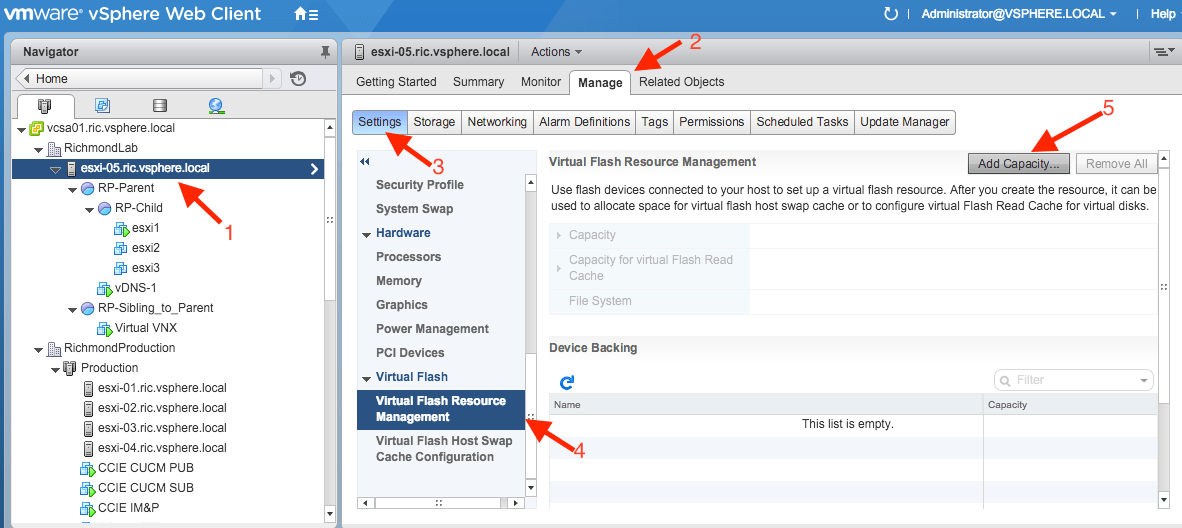Pin the Navigator panel
The width and height of the screenshot is (1182, 528).
tap(324, 52)
